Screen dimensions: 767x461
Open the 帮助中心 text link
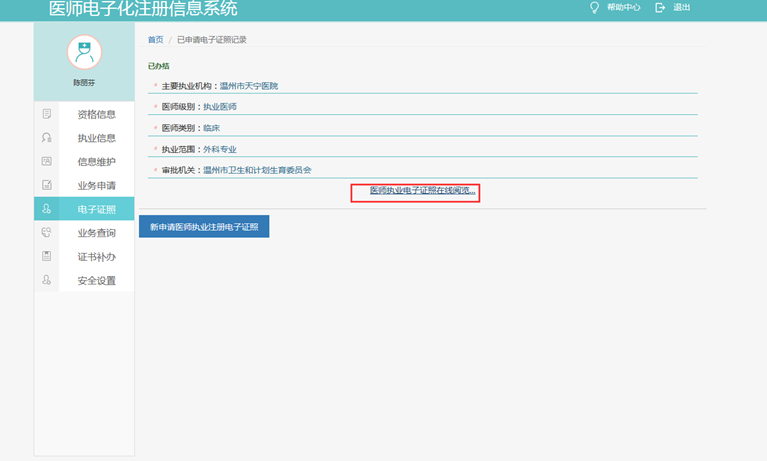(x=623, y=8)
